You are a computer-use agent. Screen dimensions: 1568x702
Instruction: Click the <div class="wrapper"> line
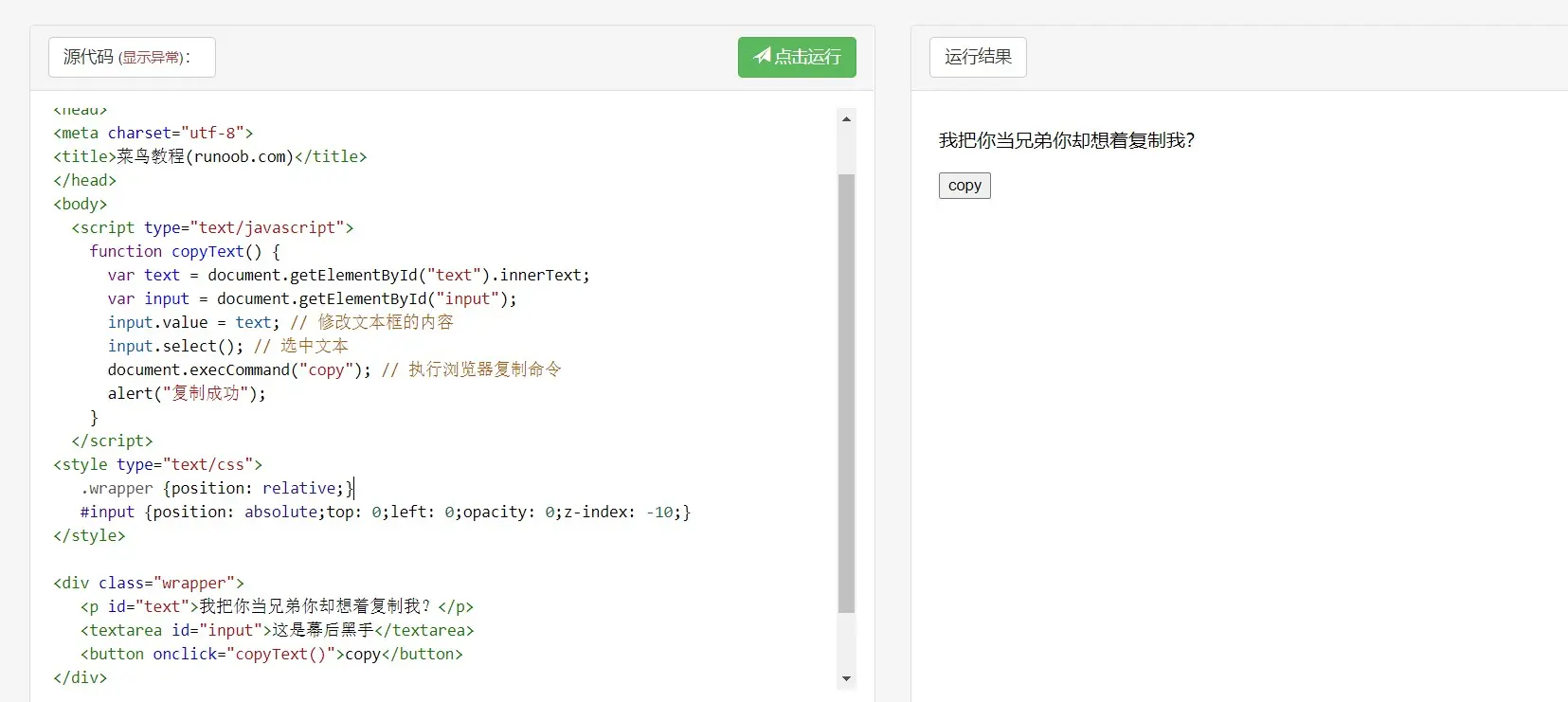point(149,583)
